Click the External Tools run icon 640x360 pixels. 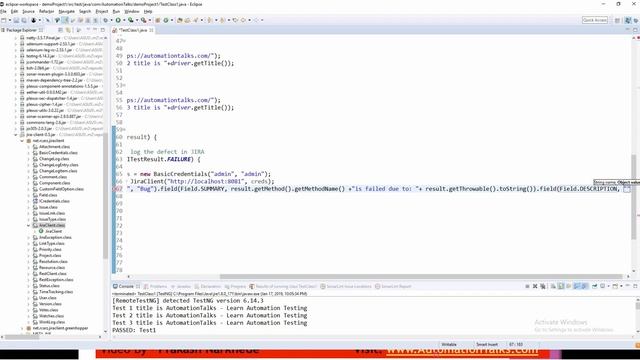coord(144,20)
